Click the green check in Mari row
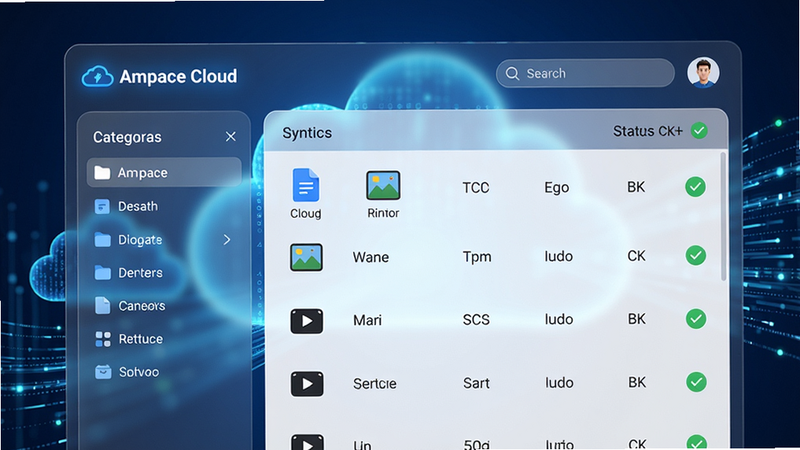 tap(696, 319)
